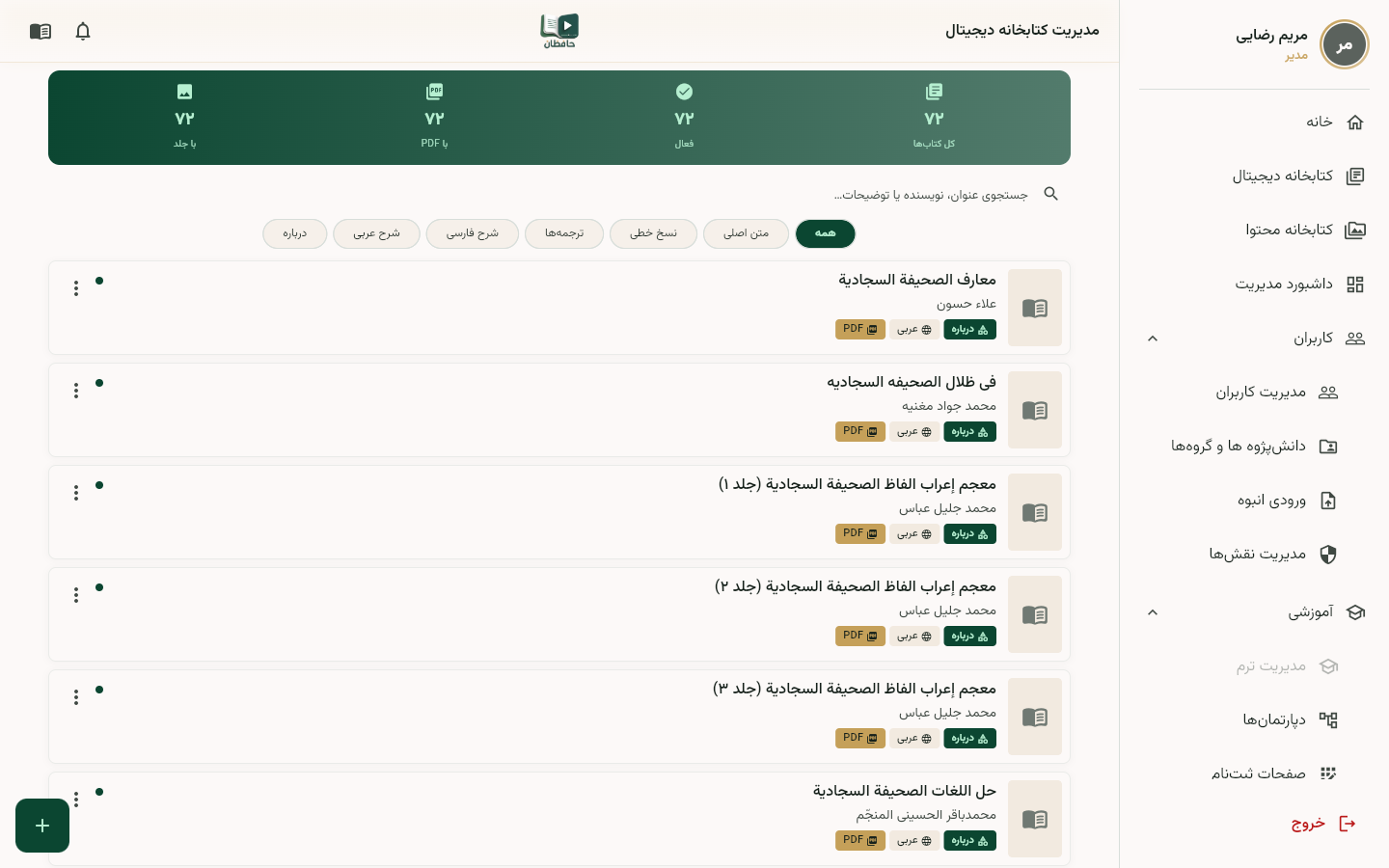This screenshot has width=1389, height=868.
Task: Open داشبورد مدیریت in the sidebar
Action: coord(1254,284)
